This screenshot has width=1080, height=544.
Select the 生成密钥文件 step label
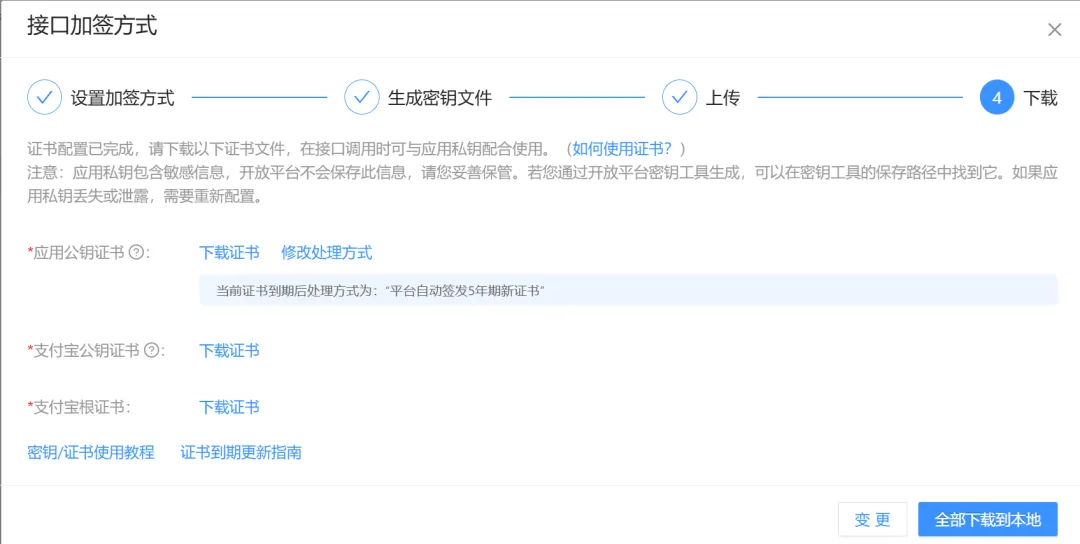(x=440, y=98)
